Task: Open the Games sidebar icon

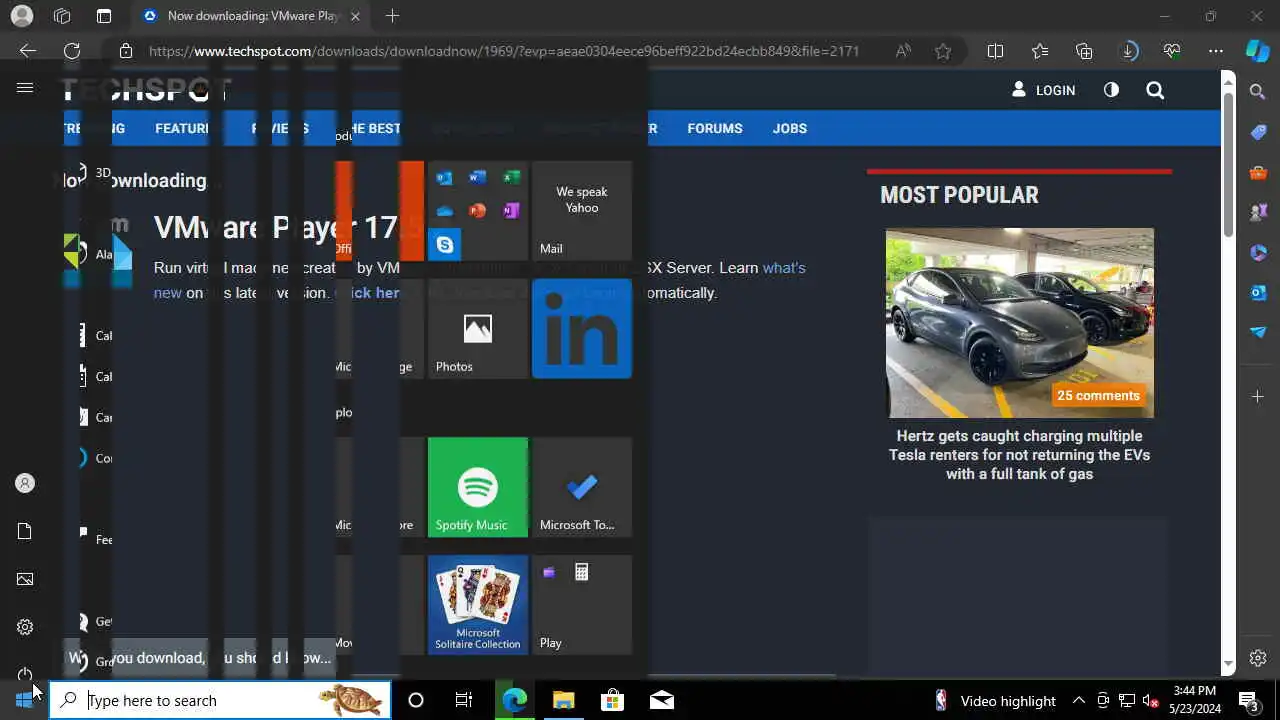Action: [x=1258, y=212]
